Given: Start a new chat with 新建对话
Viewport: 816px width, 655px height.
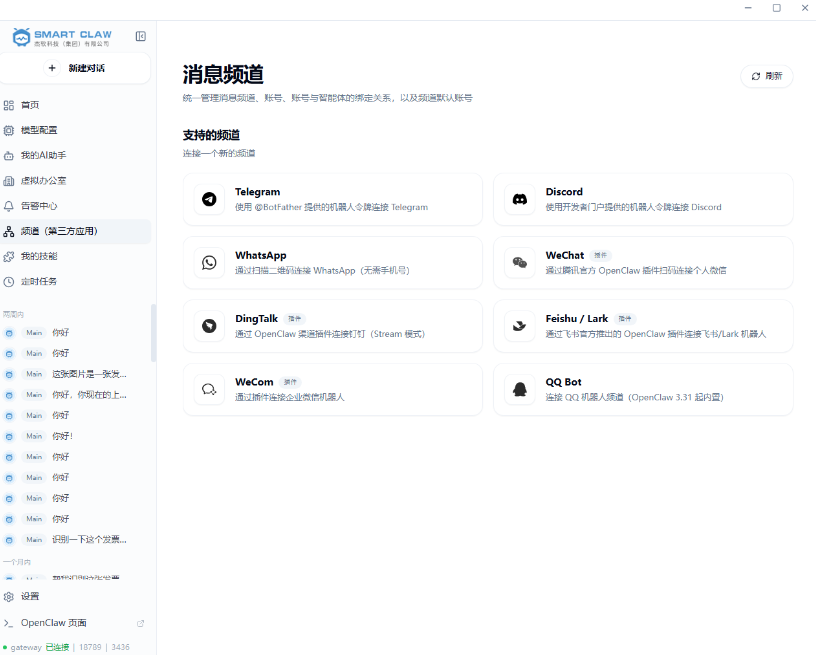Looking at the screenshot, I should coord(76,68).
